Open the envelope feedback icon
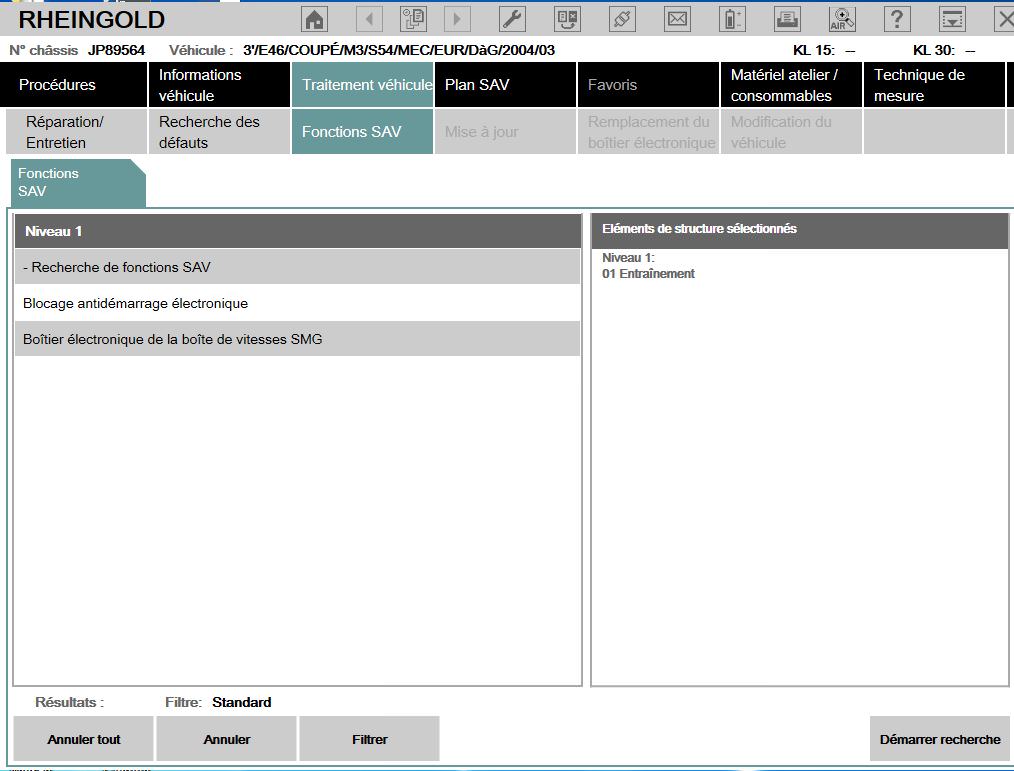This screenshot has width=1014, height=771. pos(677,19)
